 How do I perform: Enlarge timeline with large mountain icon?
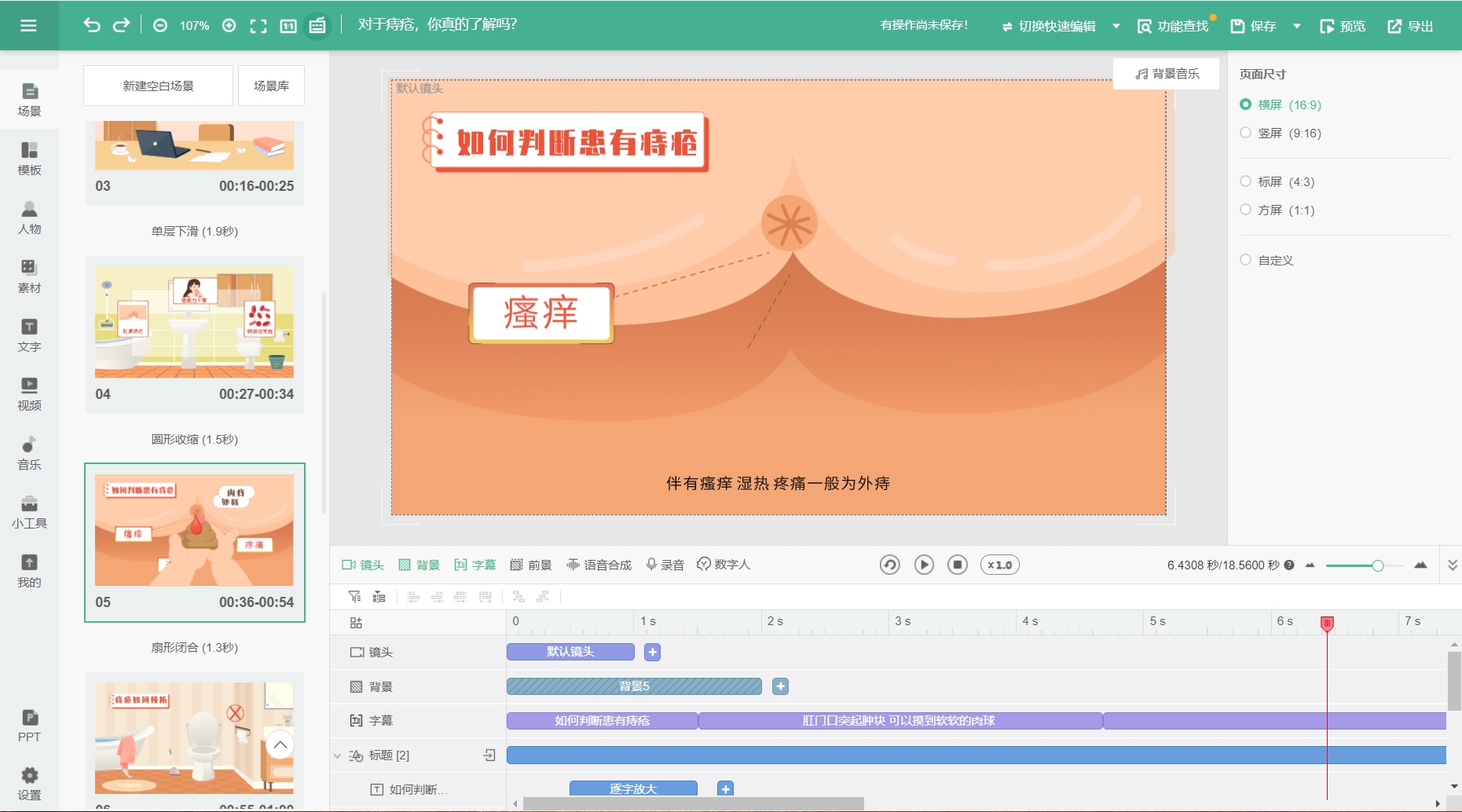click(x=1420, y=565)
